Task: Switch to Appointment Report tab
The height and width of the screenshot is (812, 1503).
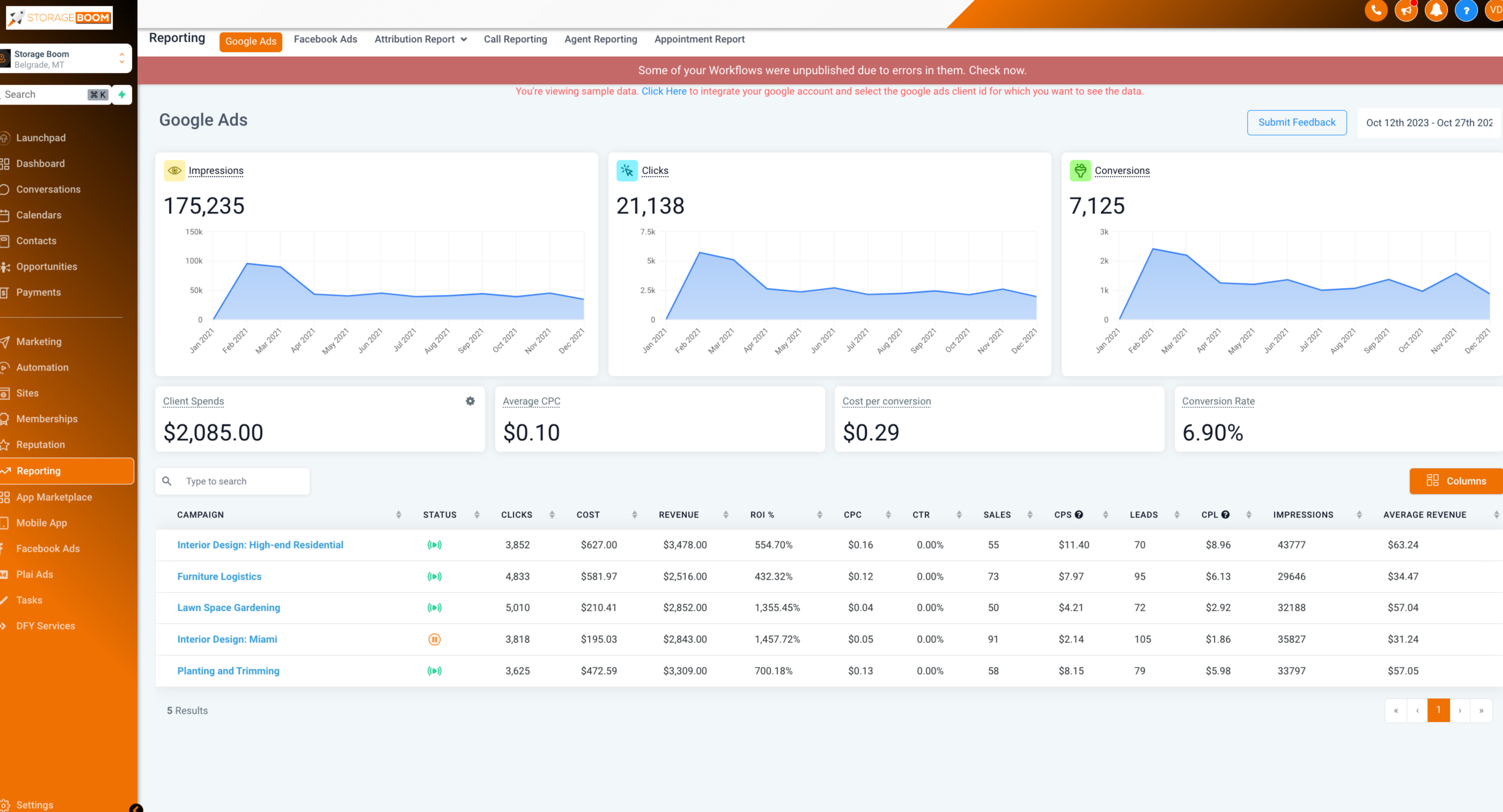Action: point(699,39)
